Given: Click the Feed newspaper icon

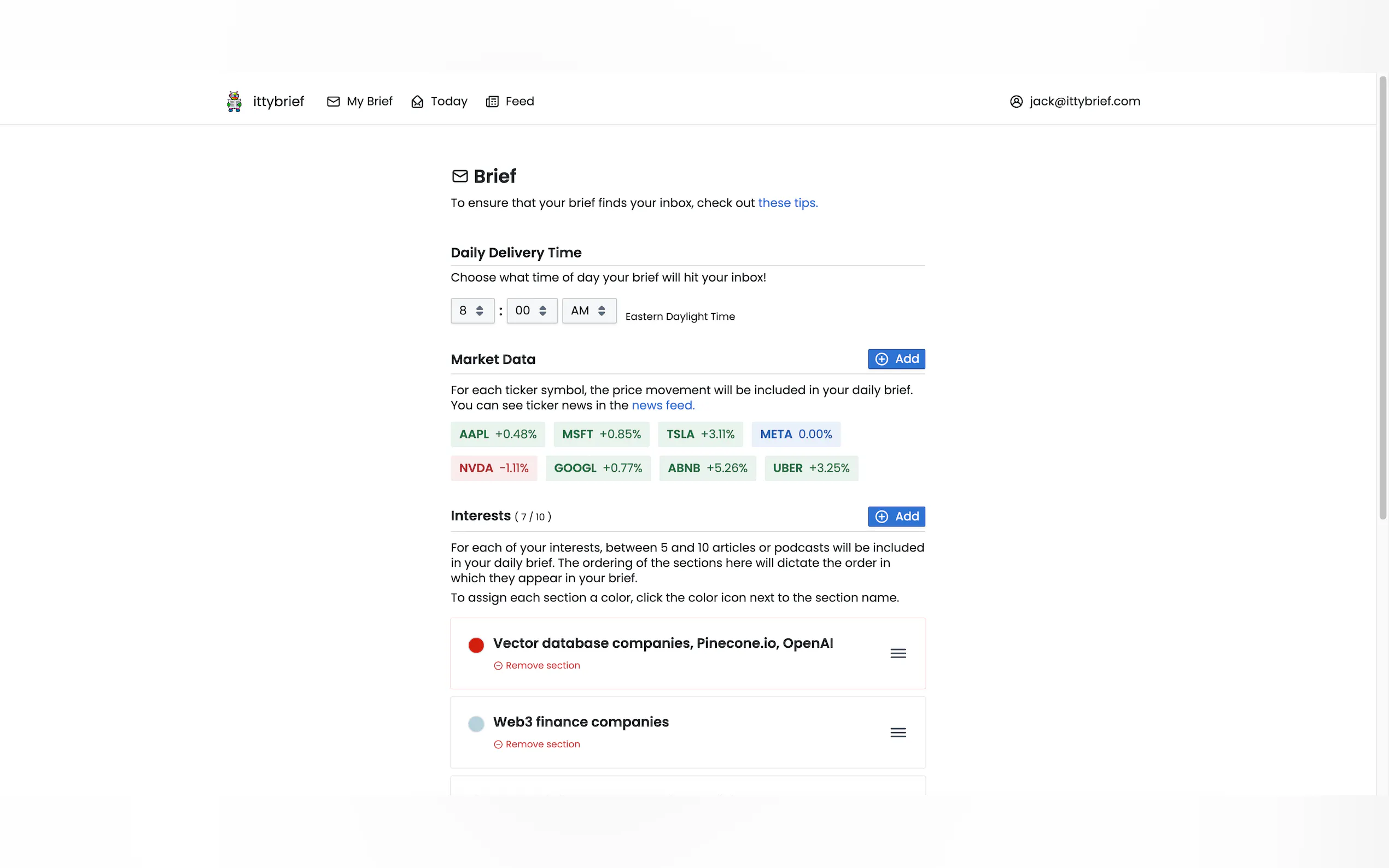Looking at the screenshot, I should (492, 102).
